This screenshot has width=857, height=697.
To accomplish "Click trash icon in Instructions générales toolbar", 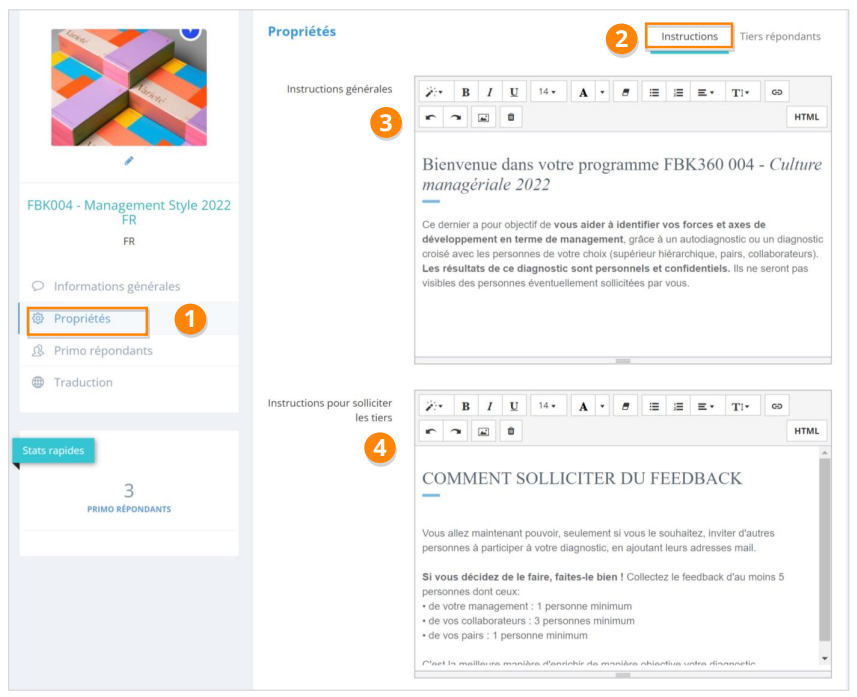I will pyautogui.click(x=511, y=117).
